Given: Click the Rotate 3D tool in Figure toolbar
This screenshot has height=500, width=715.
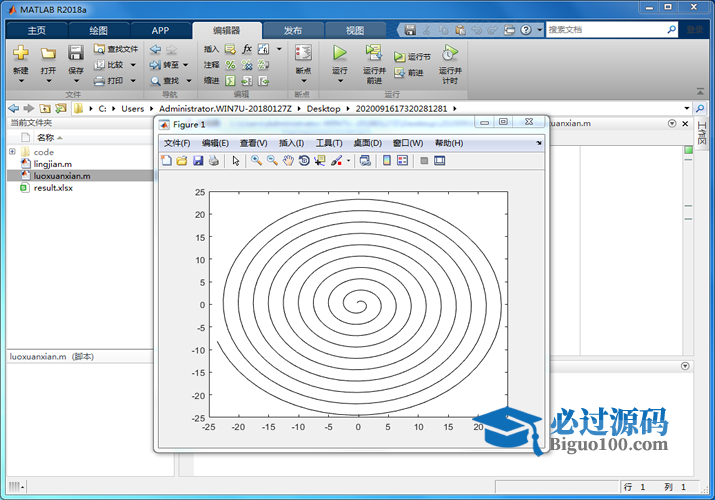Looking at the screenshot, I should pyautogui.click(x=304, y=160).
